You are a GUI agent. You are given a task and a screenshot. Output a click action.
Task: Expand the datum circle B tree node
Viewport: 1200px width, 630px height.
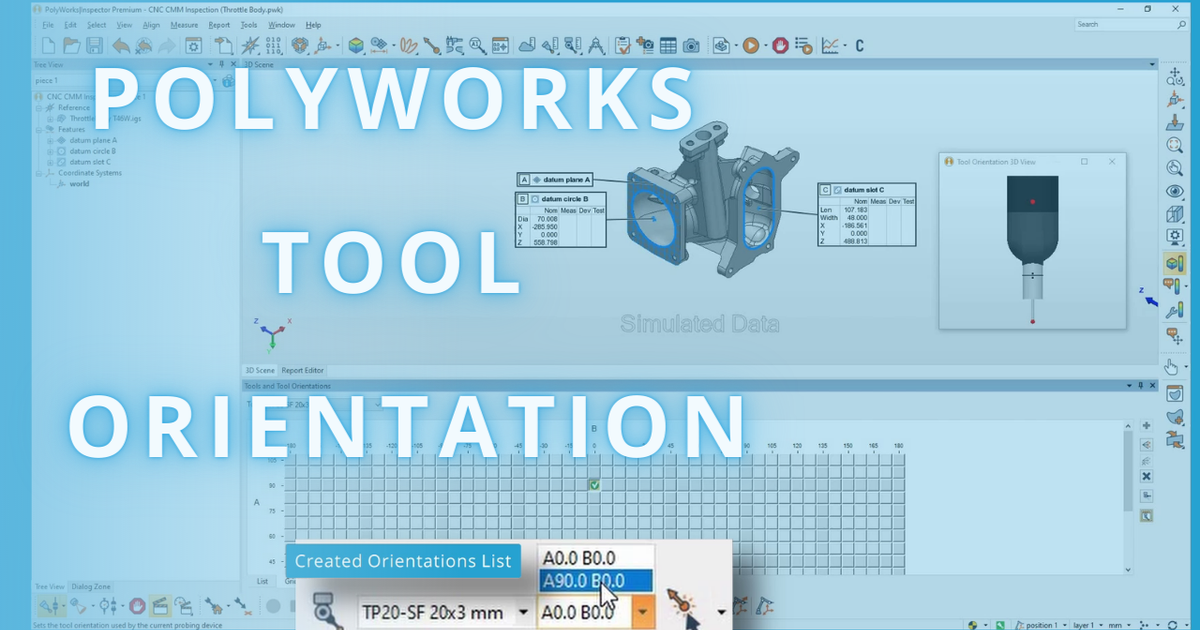pyautogui.click(x=51, y=151)
